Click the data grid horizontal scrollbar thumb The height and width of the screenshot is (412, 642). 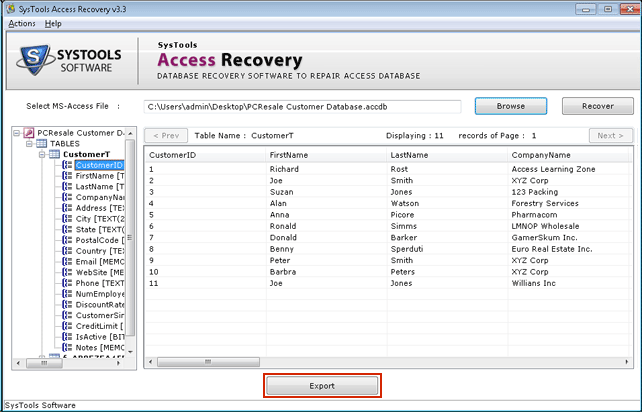click(208, 362)
